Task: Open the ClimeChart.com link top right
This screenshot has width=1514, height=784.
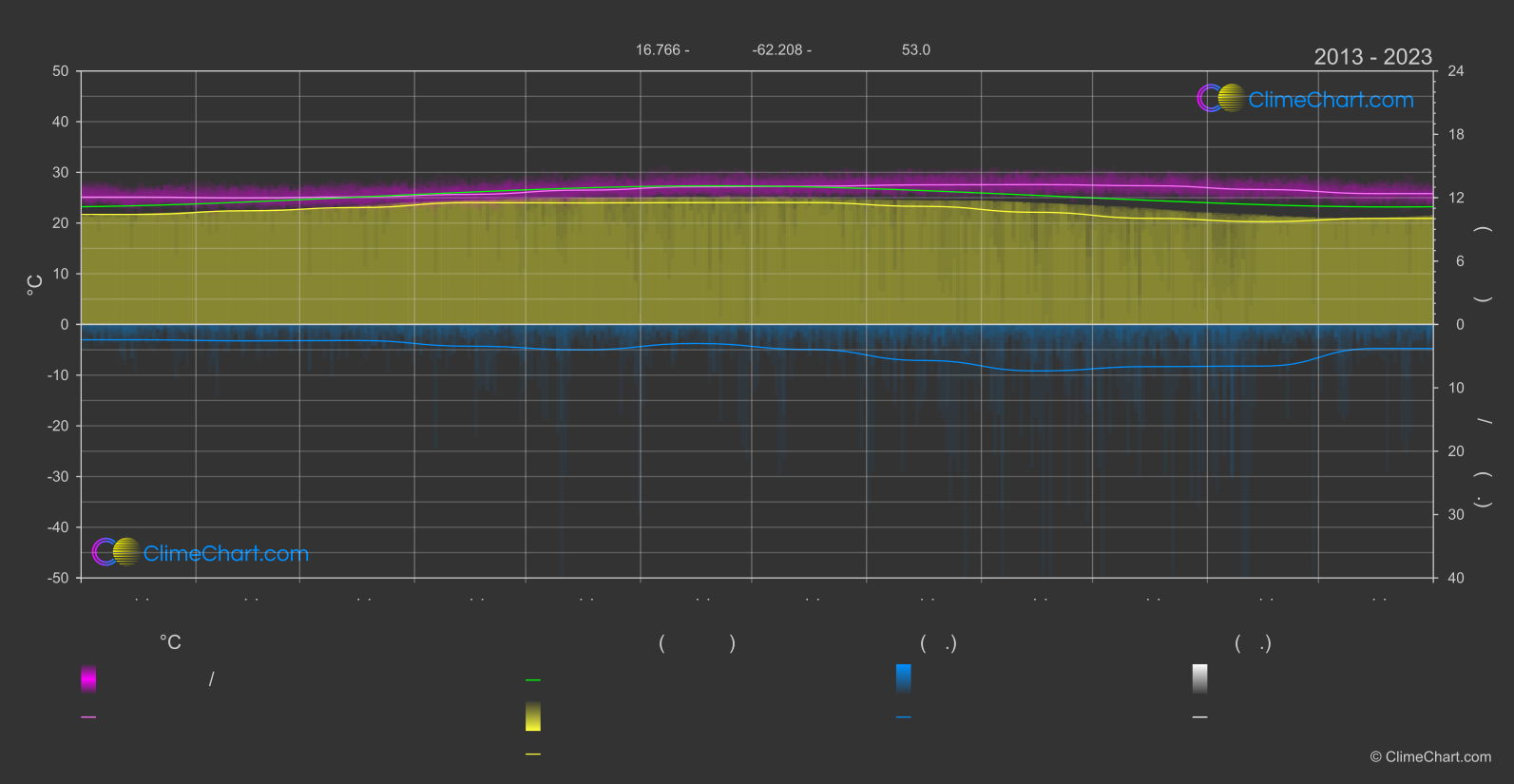Action: (1331, 100)
